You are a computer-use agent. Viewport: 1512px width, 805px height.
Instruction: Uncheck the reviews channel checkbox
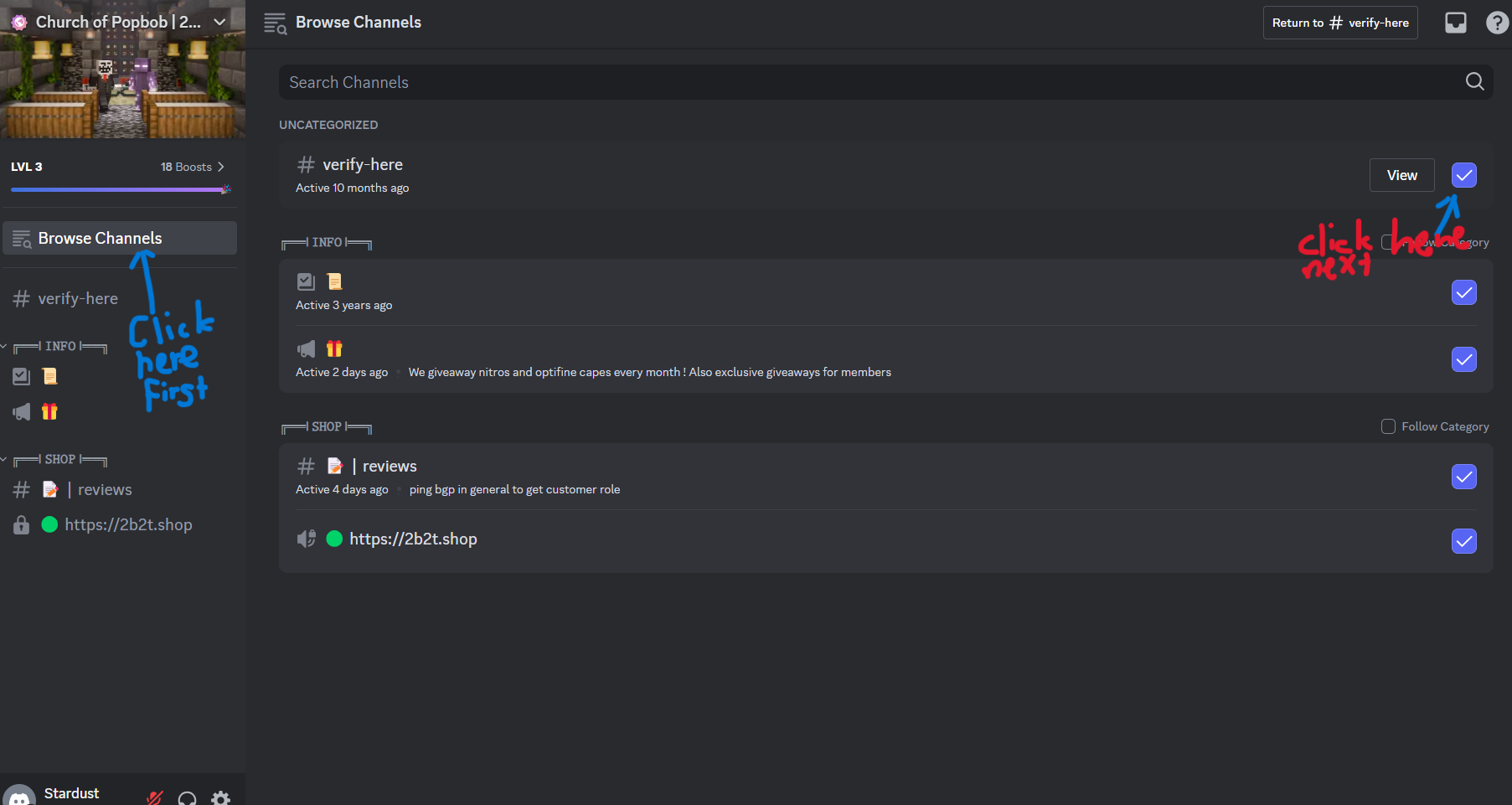click(x=1463, y=477)
